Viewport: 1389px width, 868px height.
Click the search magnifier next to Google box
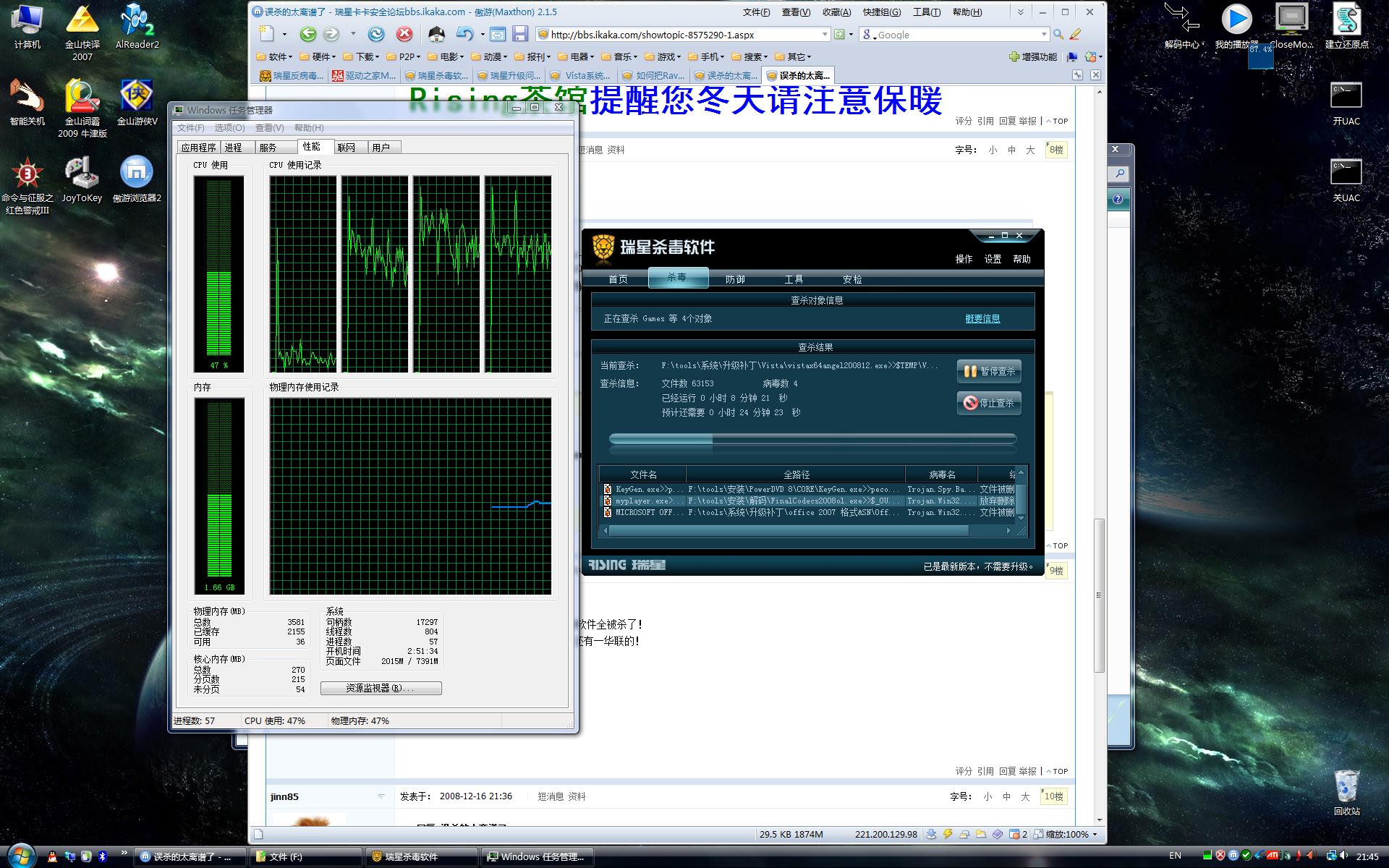(x=1058, y=34)
